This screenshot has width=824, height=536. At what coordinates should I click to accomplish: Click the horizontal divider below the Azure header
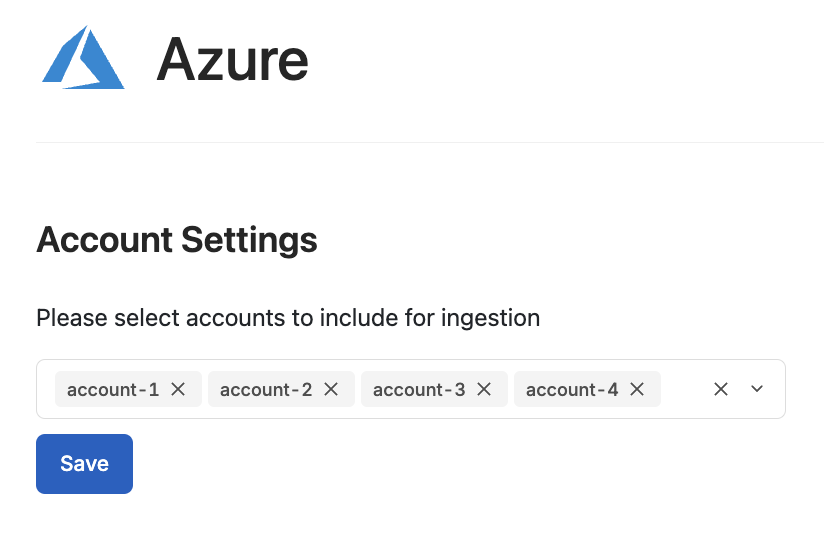point(430,142)
